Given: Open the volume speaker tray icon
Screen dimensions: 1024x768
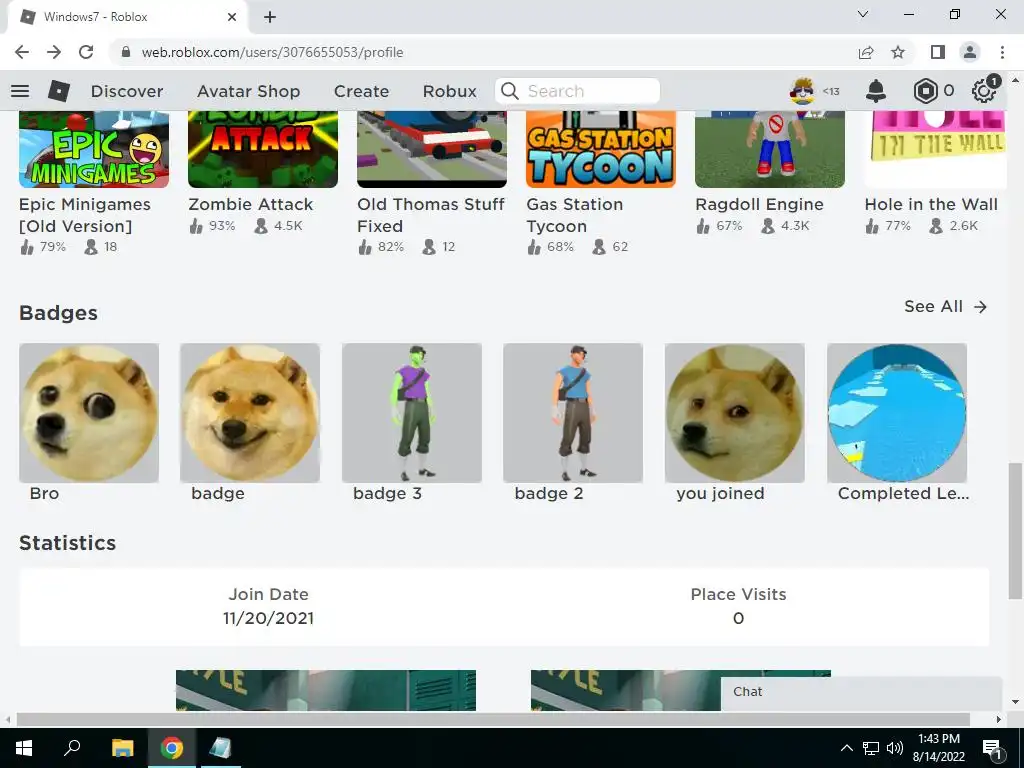Looking at the screenshot, I should (895, 748).
